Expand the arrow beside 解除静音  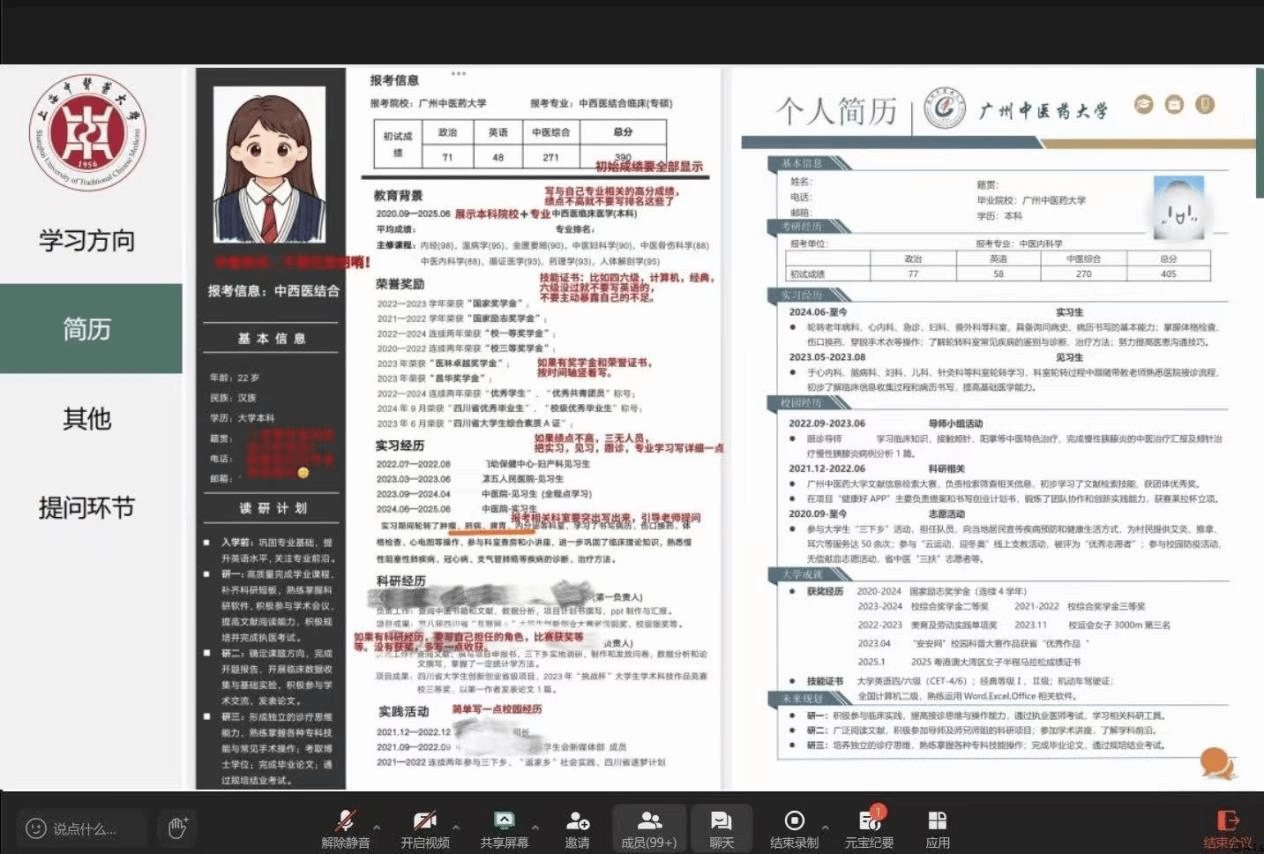tap(377, 827)
